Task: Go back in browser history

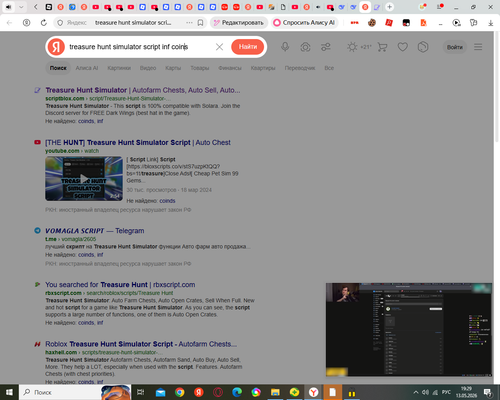Action: (x=9, y=23)
